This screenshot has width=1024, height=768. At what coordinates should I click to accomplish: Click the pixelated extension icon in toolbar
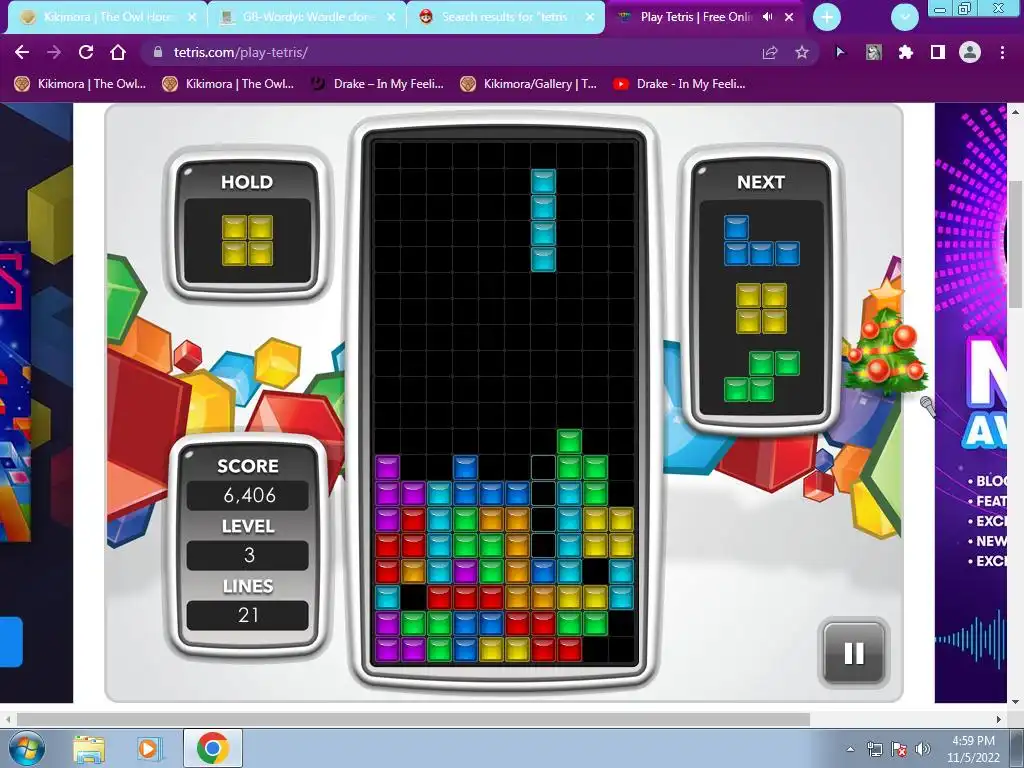tap(873, 52)
